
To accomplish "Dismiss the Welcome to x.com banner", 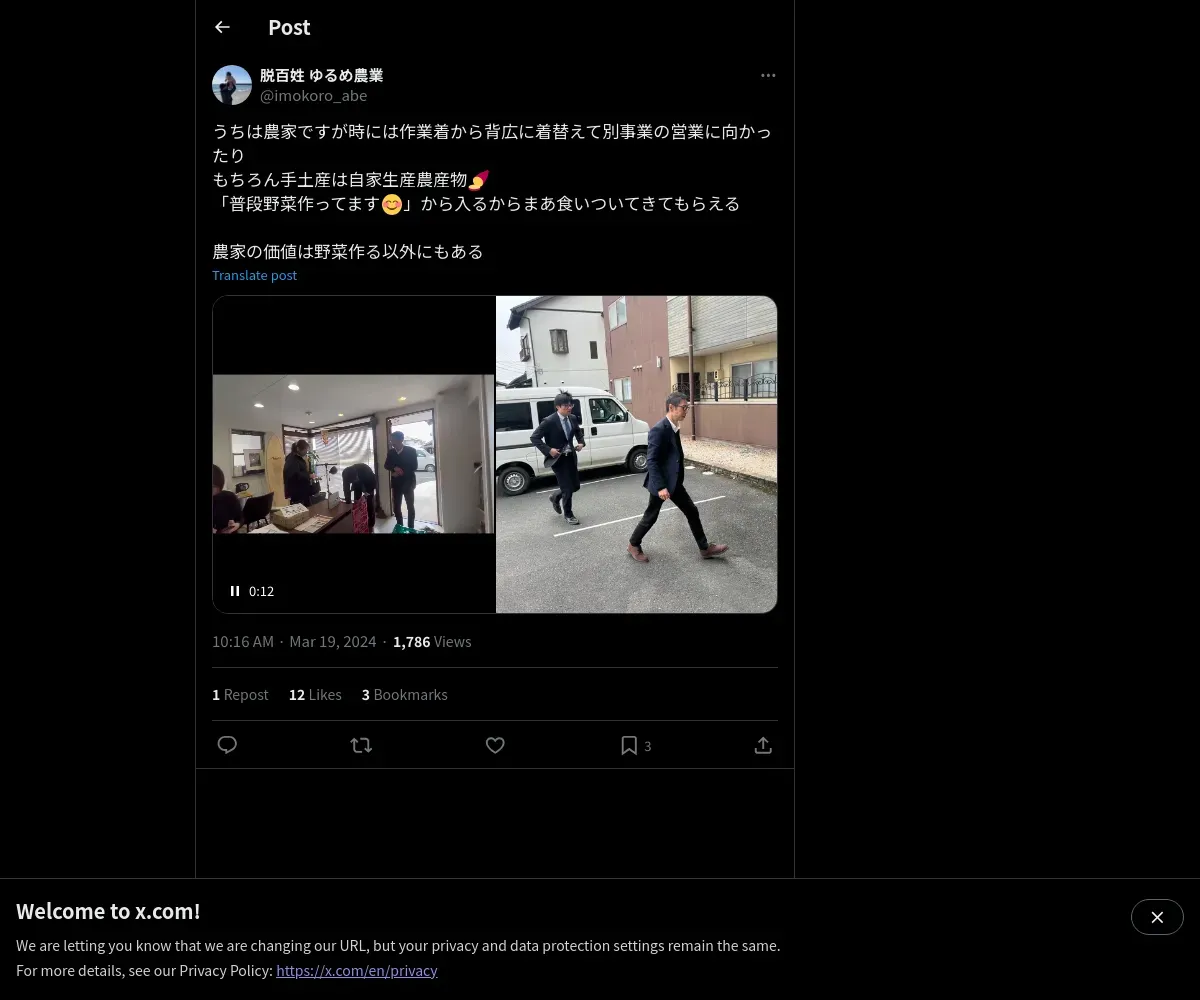I will tap(1157, 917).
